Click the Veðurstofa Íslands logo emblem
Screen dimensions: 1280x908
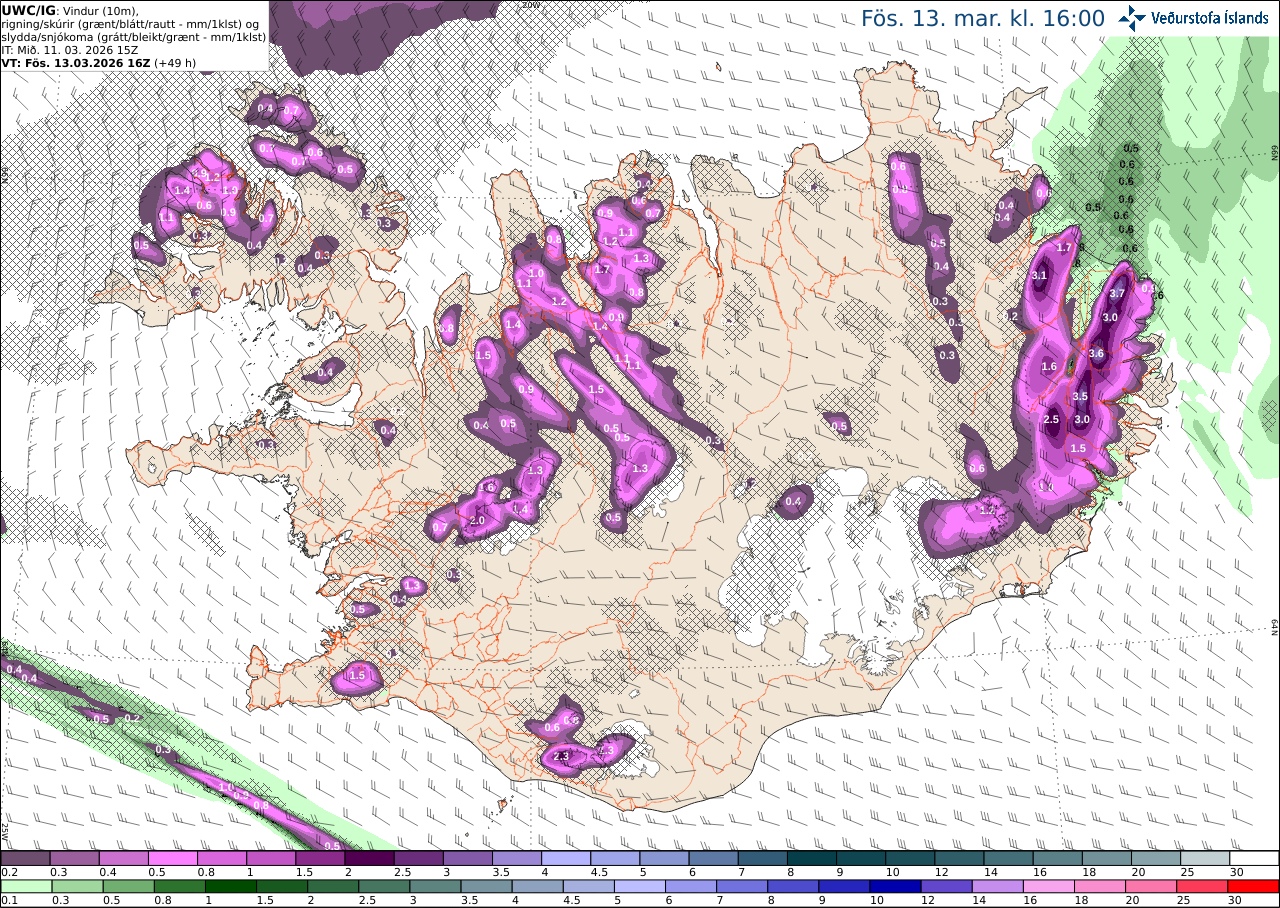point(1132,18)
